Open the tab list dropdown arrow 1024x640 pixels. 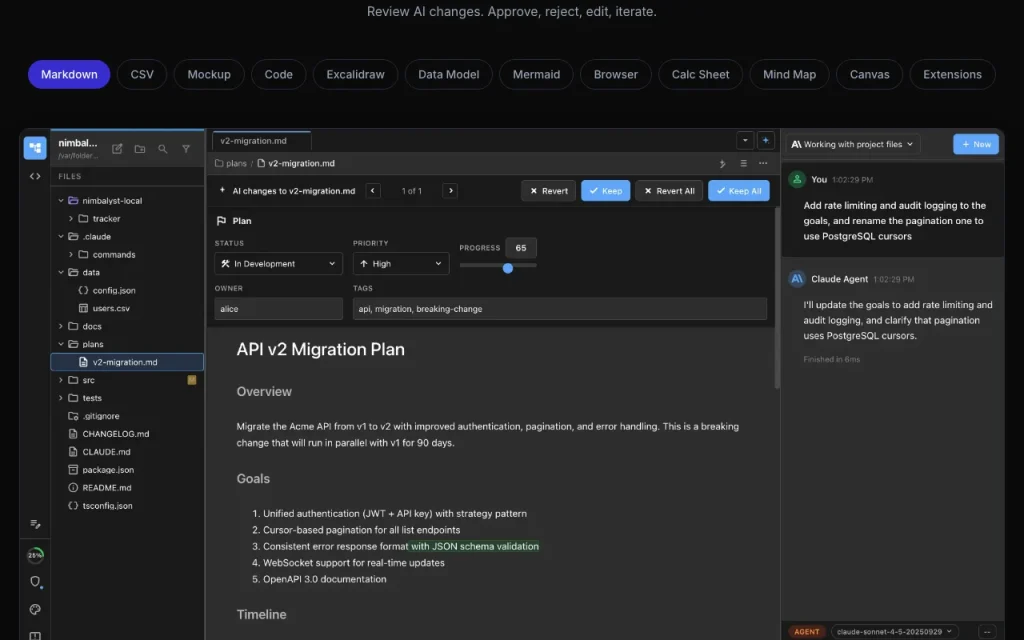click(x=745, y=140)
